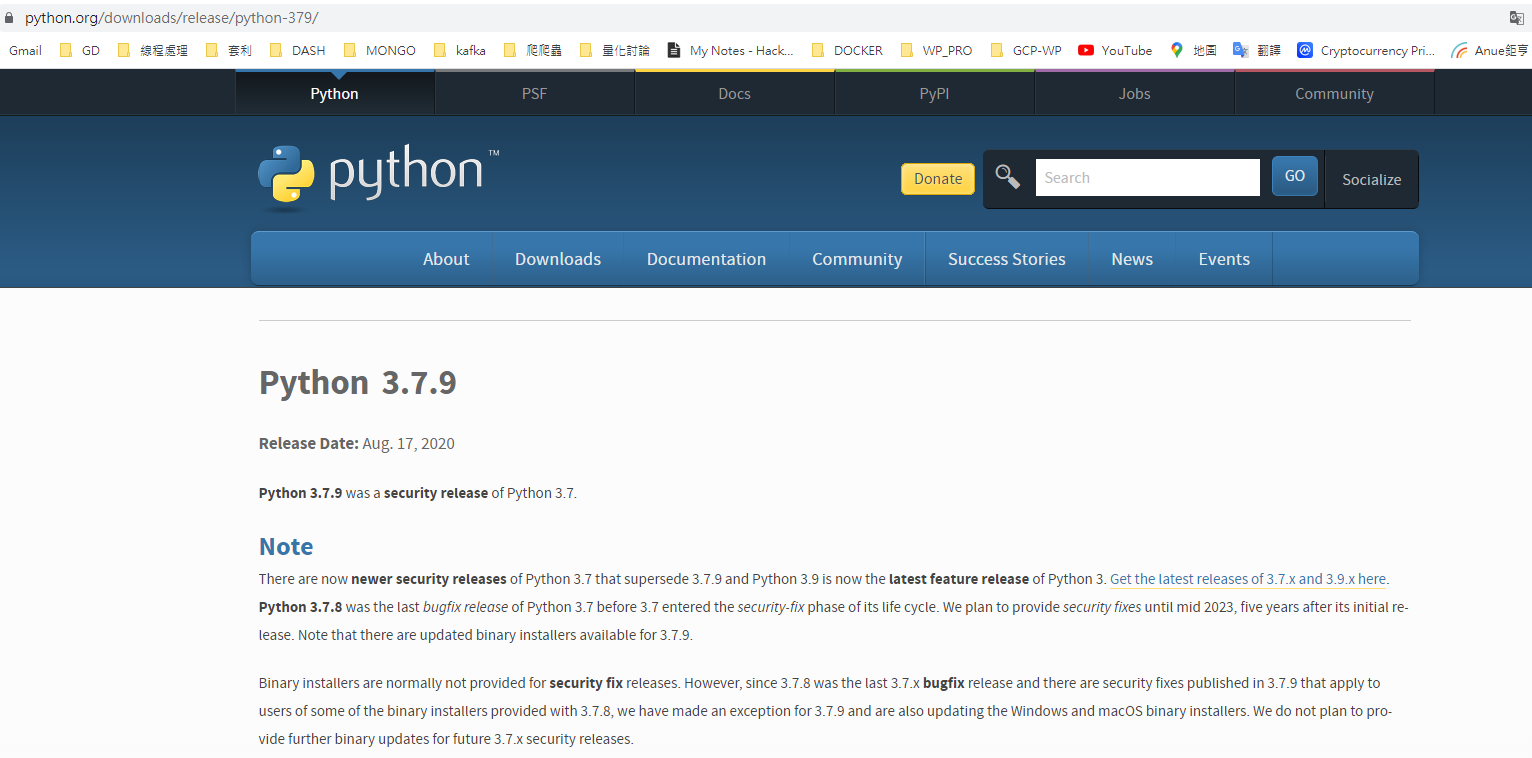Open the 線程處理 bookmark folder
Viewport: 1532px width, 758px height.
point(152,50)
